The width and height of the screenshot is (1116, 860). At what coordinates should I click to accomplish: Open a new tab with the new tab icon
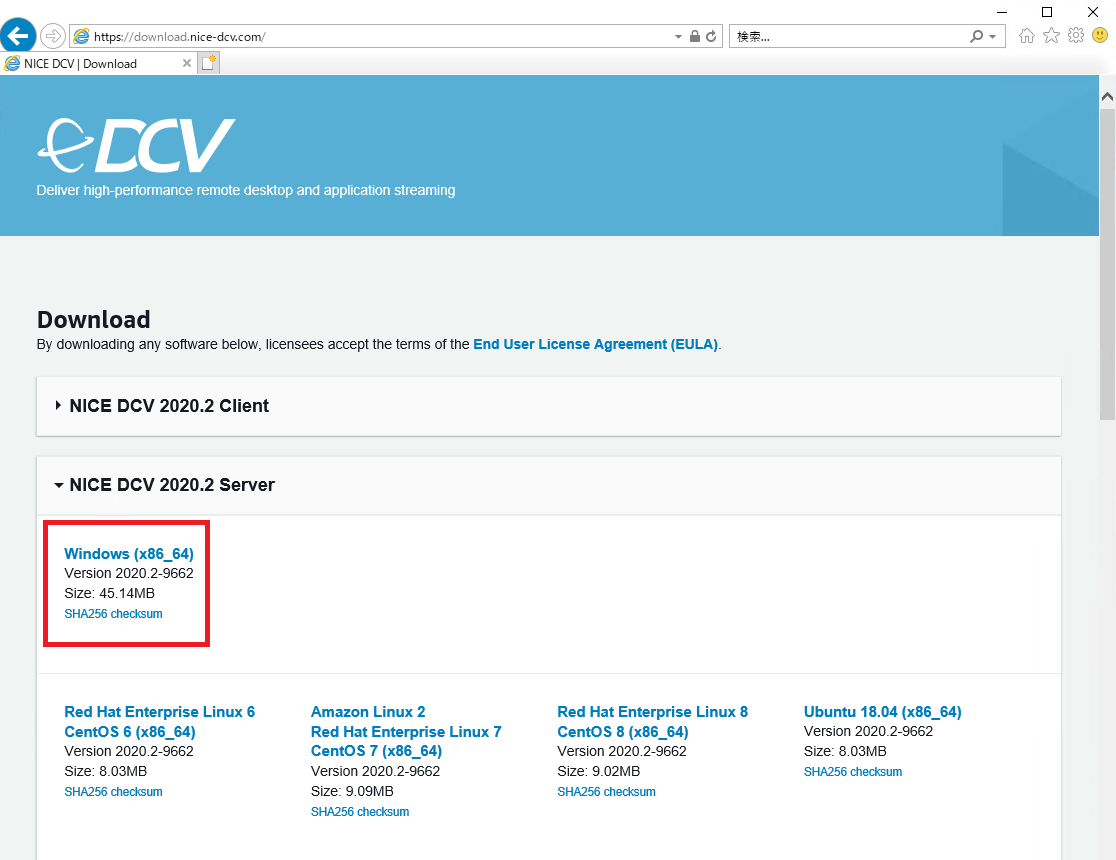208,62
